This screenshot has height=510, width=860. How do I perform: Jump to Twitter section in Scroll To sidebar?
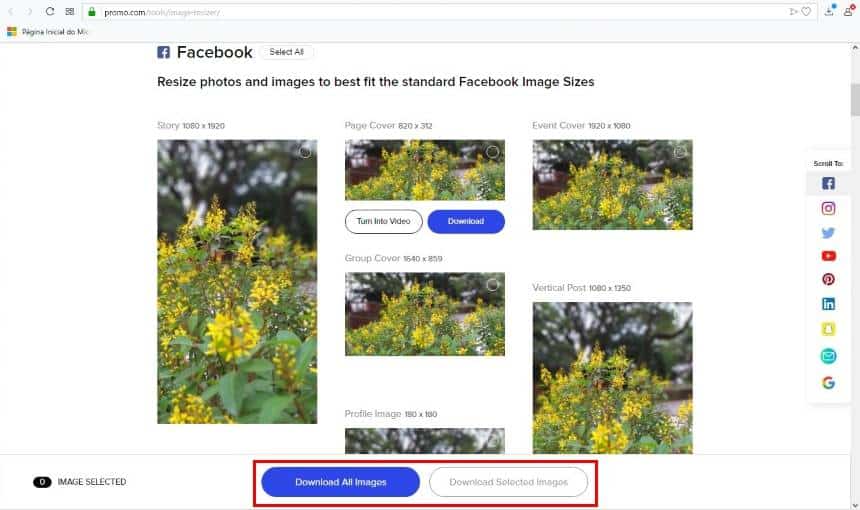(x=828, y=233)
